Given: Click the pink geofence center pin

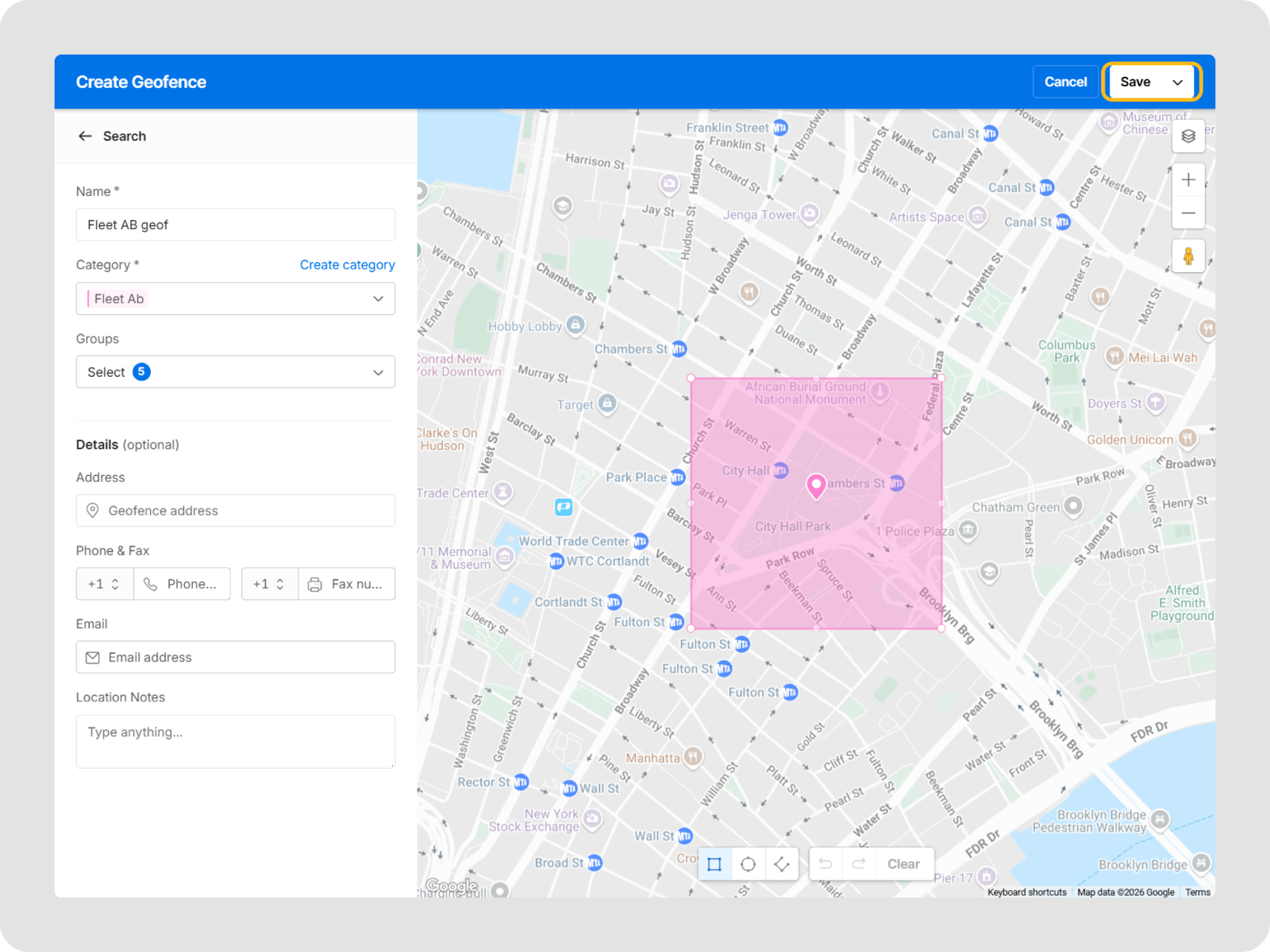Looking at the screenshot, I should tap(815, 486).
